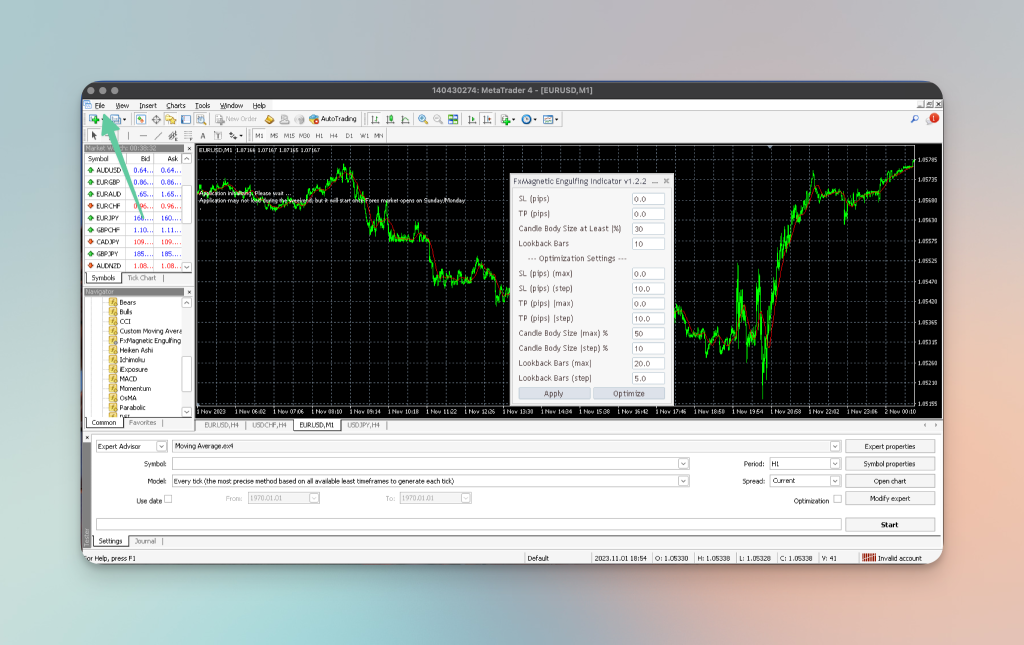The image size is (1024, 645).
Task: Switch to the USDCHF,H4 chart tab
Action: pos(269,425)
